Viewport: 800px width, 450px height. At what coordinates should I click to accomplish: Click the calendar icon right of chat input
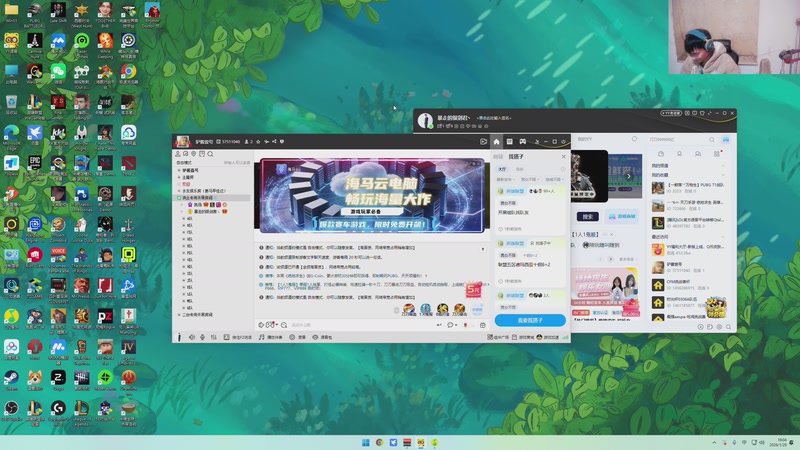tap(483, 325)
